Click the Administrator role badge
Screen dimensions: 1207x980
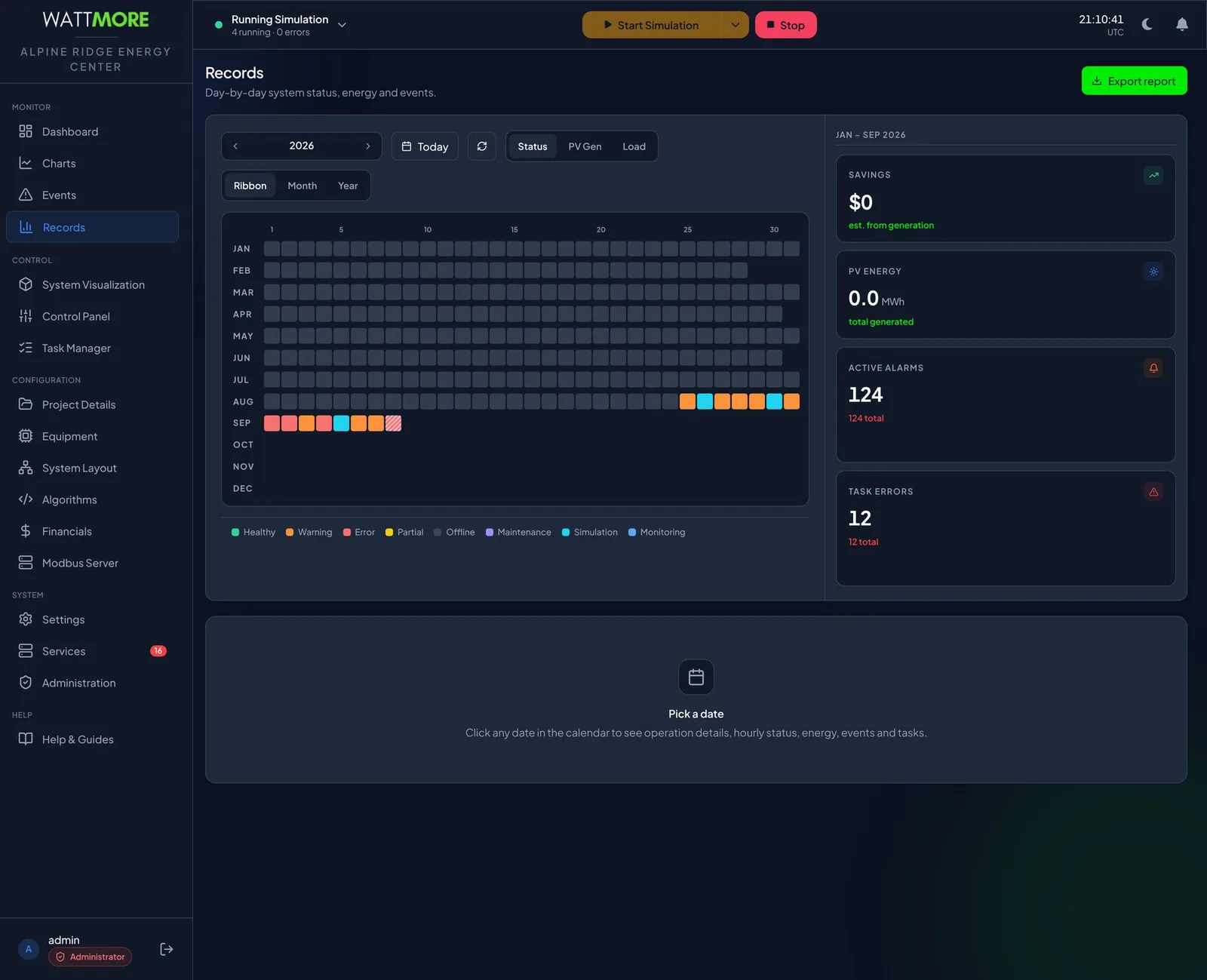[90, 957]
